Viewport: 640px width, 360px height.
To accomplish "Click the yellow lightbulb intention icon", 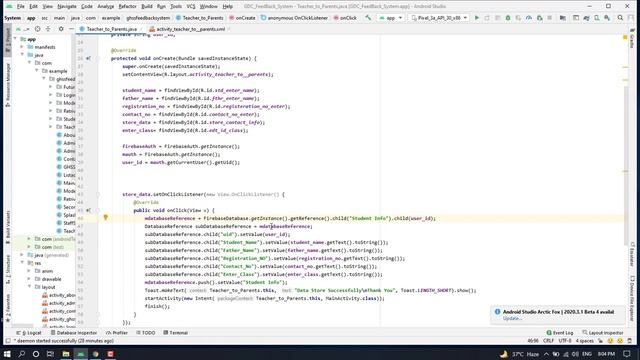I will (105, 218).
